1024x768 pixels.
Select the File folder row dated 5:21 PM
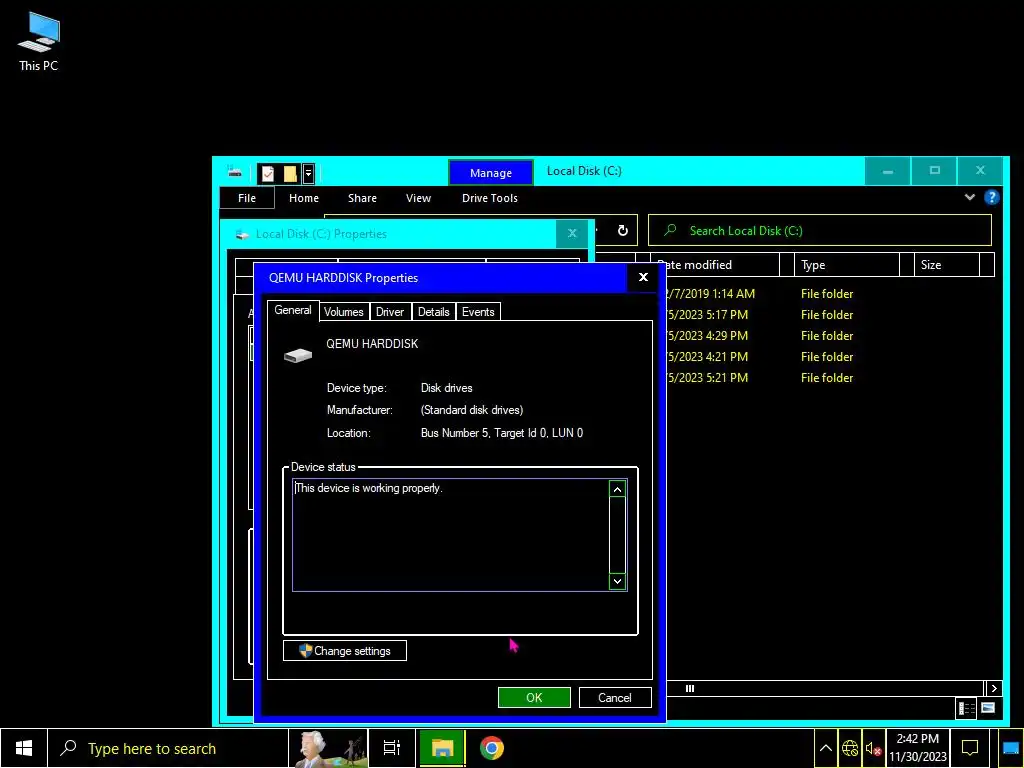pos(826,377)
